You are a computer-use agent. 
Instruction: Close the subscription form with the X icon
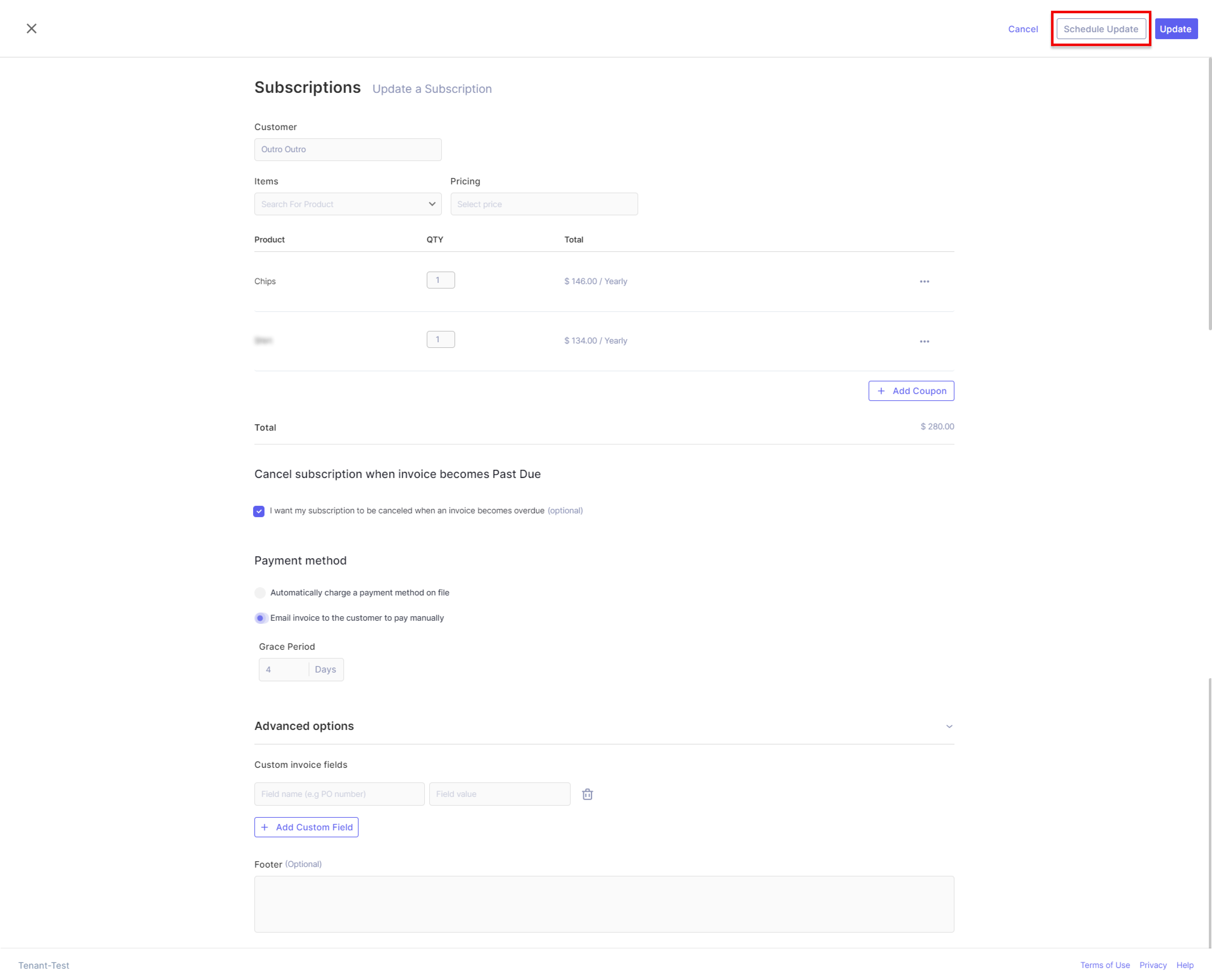[32, 29]
